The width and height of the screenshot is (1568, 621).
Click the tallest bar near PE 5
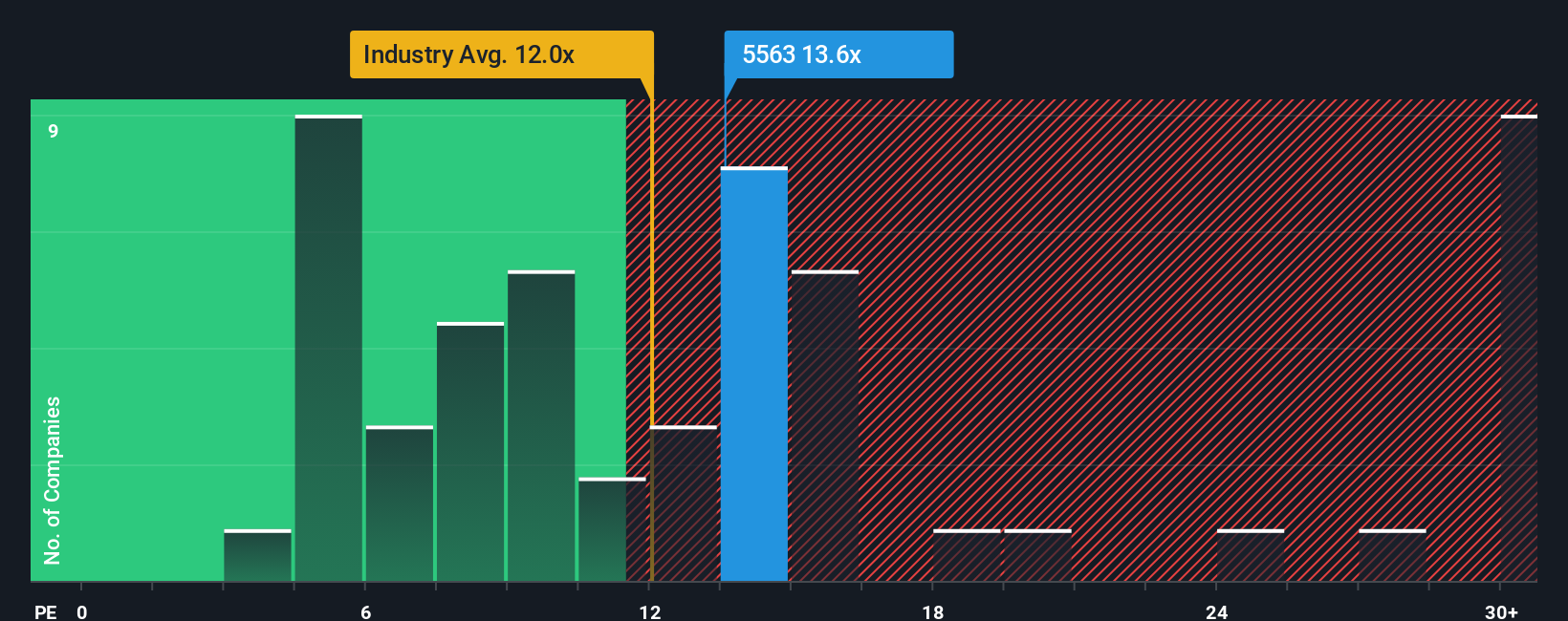(x=328, y=348)
